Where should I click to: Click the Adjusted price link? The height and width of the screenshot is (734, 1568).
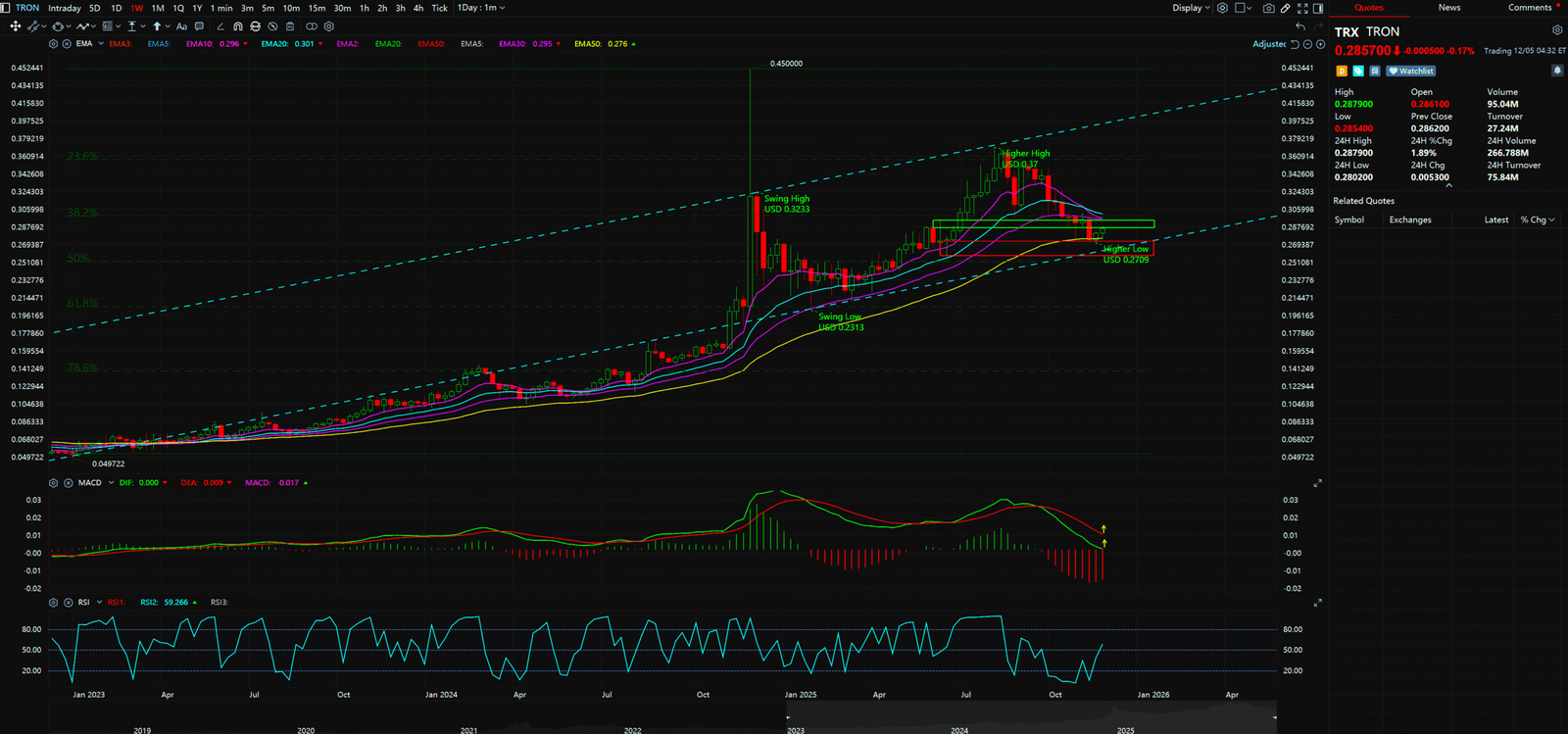pyautogui.click(x=1268, y=44)
